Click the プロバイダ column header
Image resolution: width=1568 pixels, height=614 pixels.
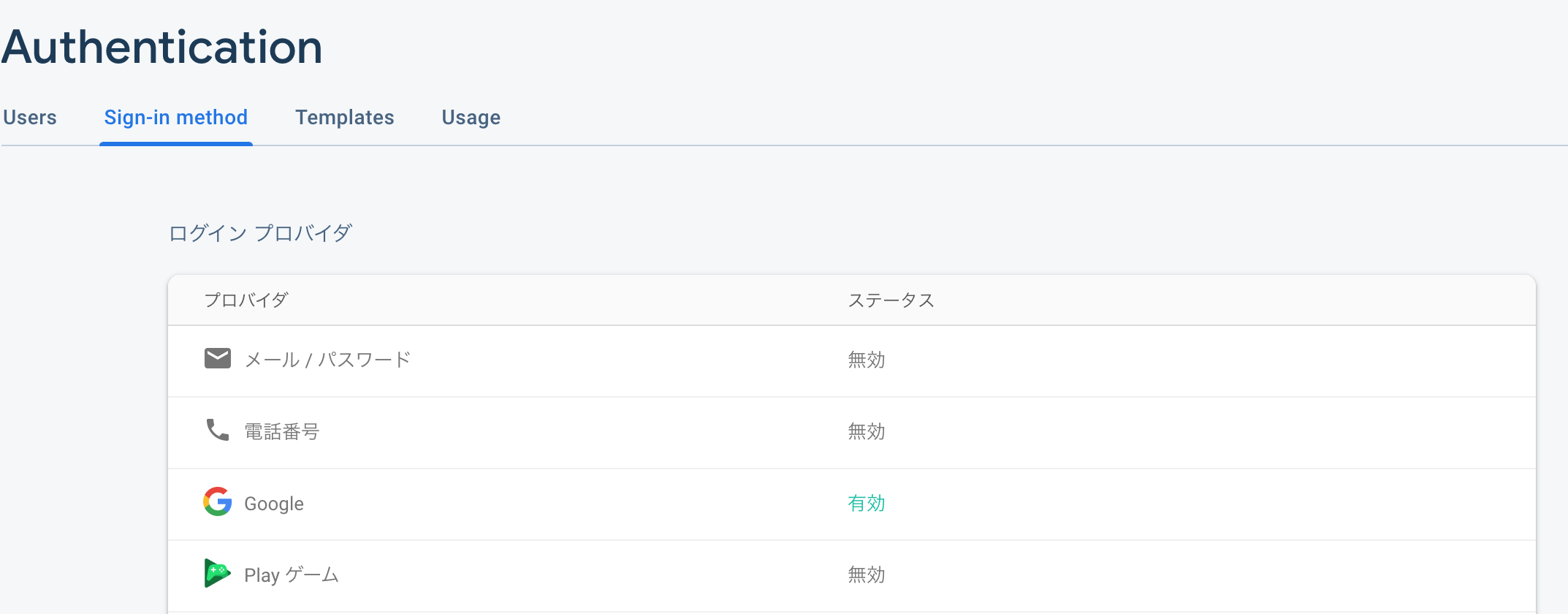click(x=246, y=300)
